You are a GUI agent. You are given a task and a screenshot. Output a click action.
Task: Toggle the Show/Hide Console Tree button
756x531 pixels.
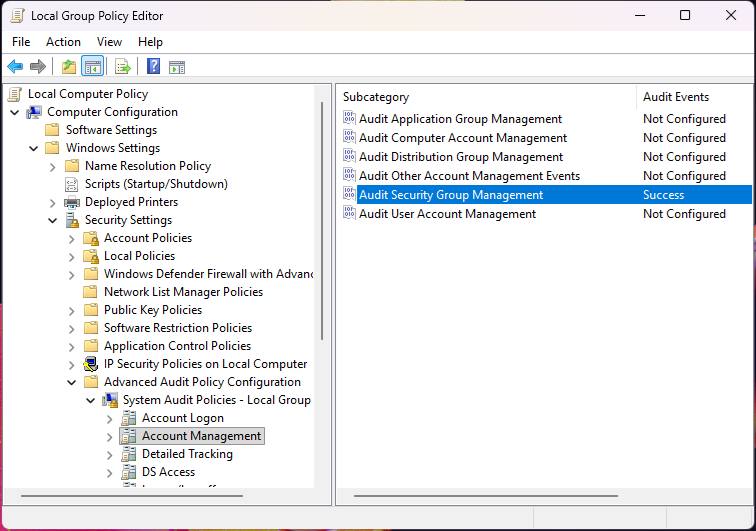point(92,67)
